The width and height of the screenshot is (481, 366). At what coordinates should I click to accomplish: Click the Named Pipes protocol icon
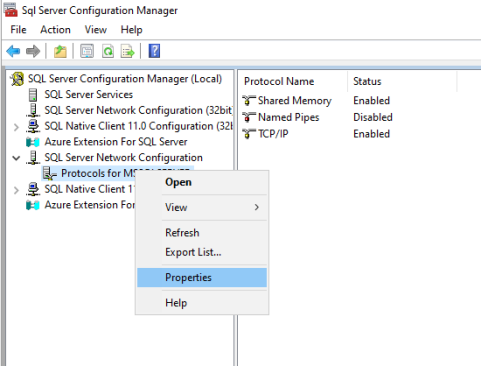click(249, 117)
